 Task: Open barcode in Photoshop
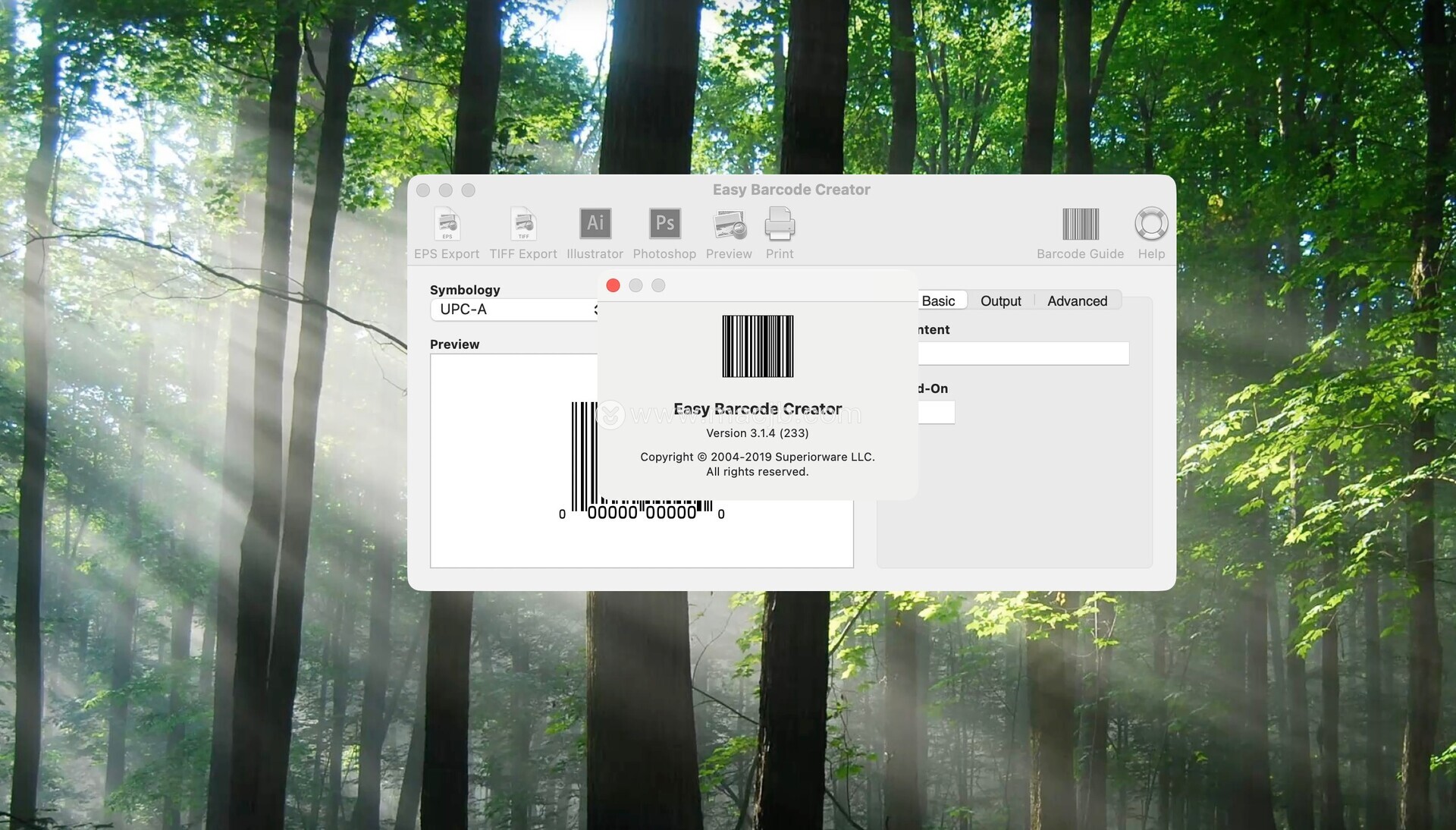click(x=664, y=224)
